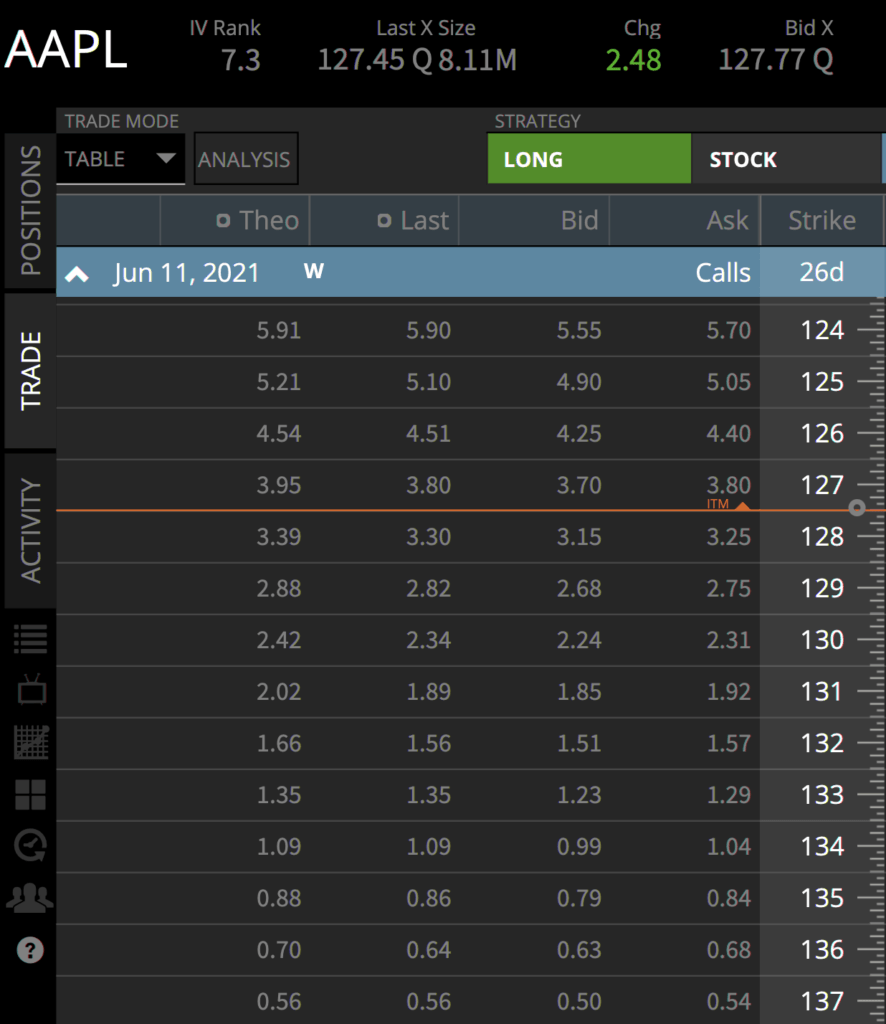Open the TV live feed icon
The width and height of the screenshot is (886, 1024).
pyautogui.click(x=31, y=690)
